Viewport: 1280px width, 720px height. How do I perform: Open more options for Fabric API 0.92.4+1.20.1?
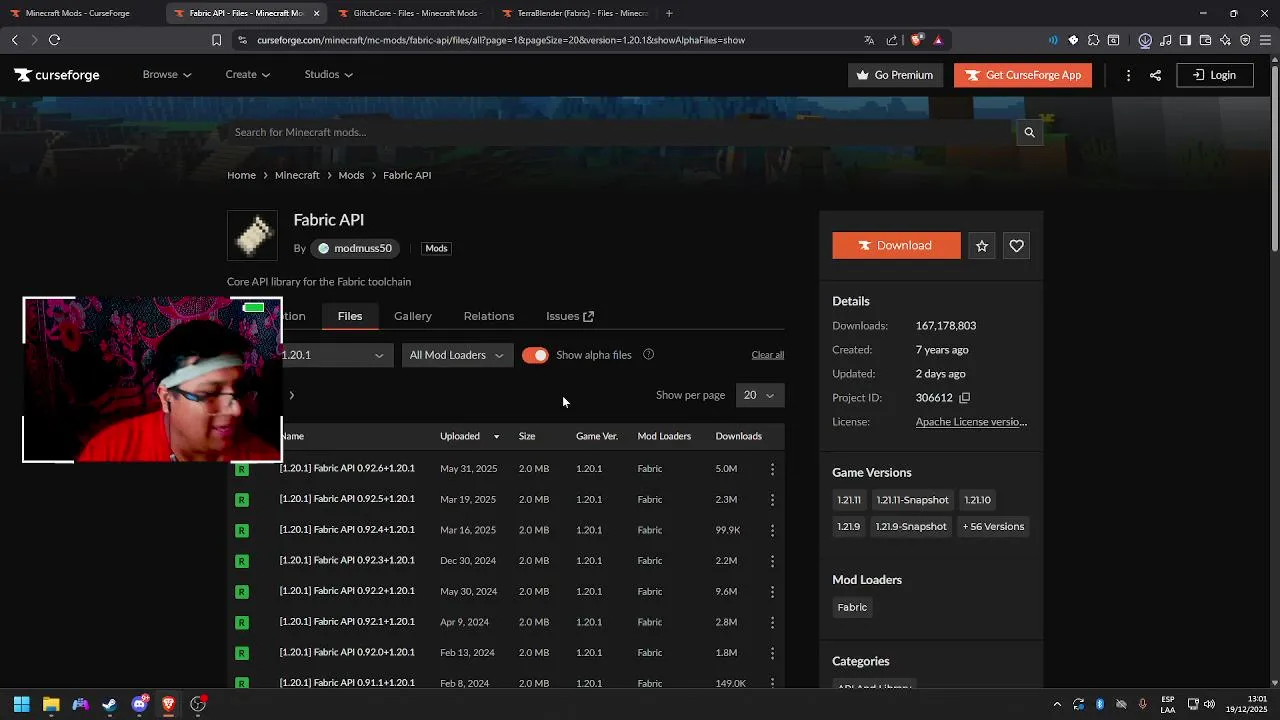pos(772,530)
